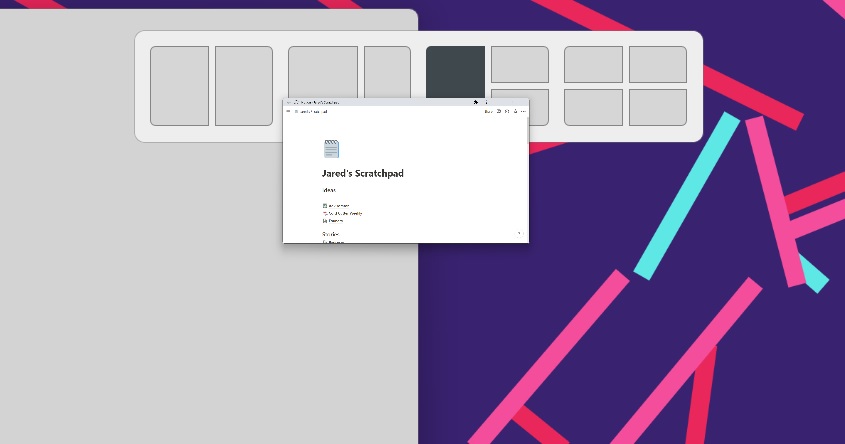Click the star favorite icon in Notion's top bar
The width and height of the screenshot is (845, 444).
(515, 112)
